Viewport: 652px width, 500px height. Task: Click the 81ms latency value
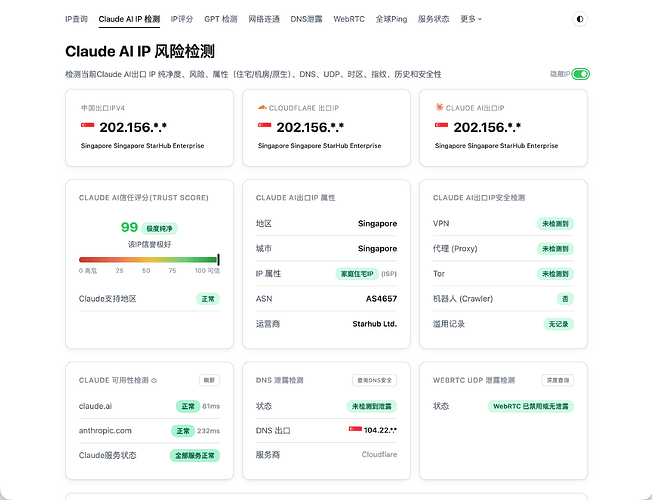pos(211,406)
